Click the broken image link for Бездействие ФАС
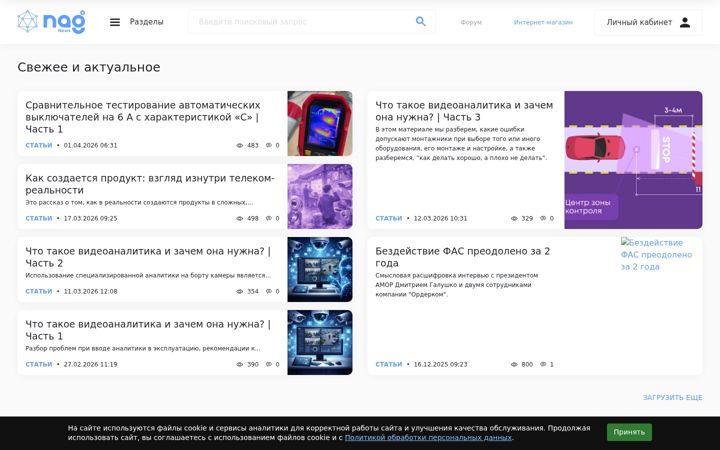 [657, 254]
